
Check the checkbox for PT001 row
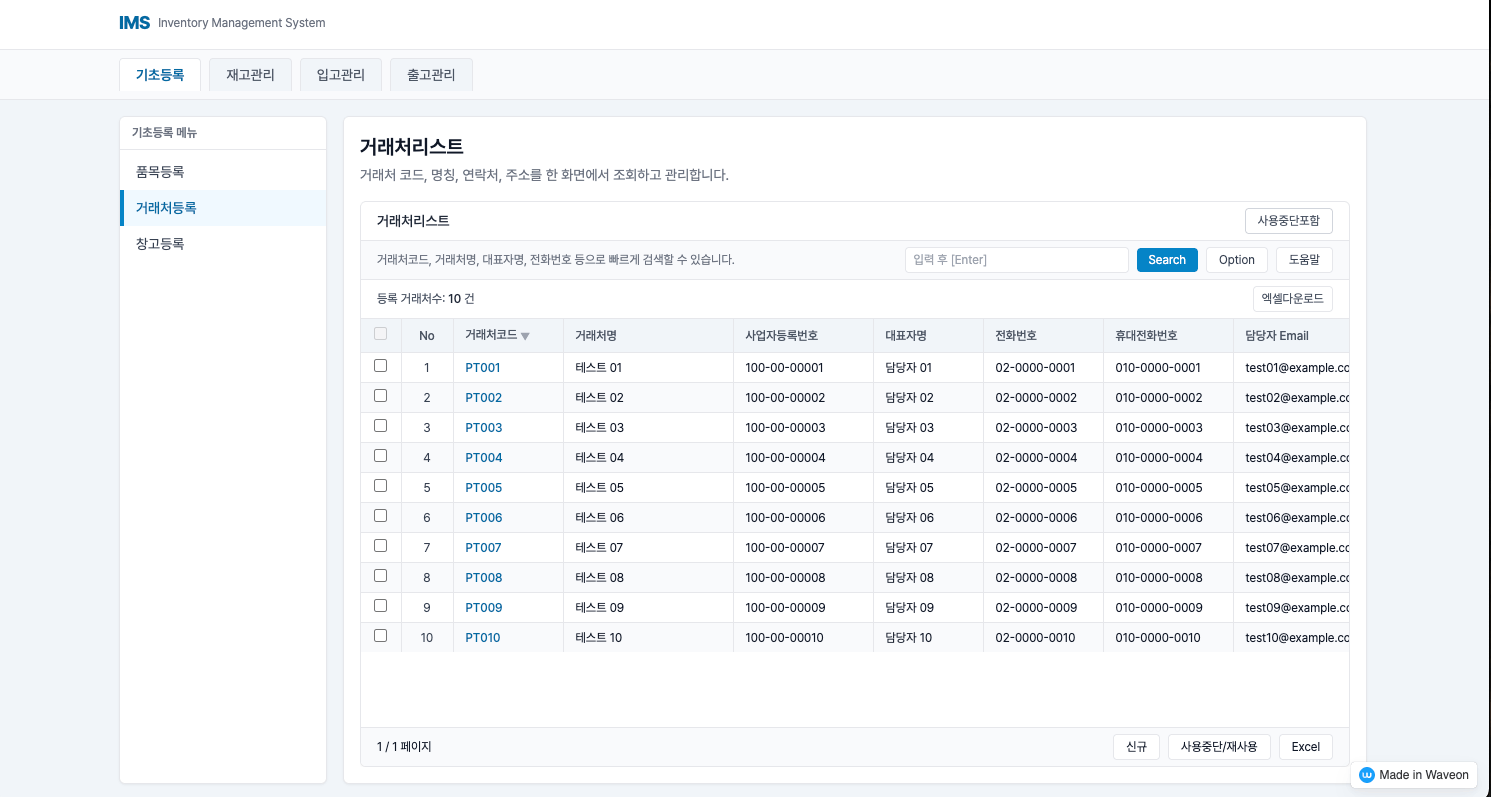pyautogui.click(x=381, y=367)
